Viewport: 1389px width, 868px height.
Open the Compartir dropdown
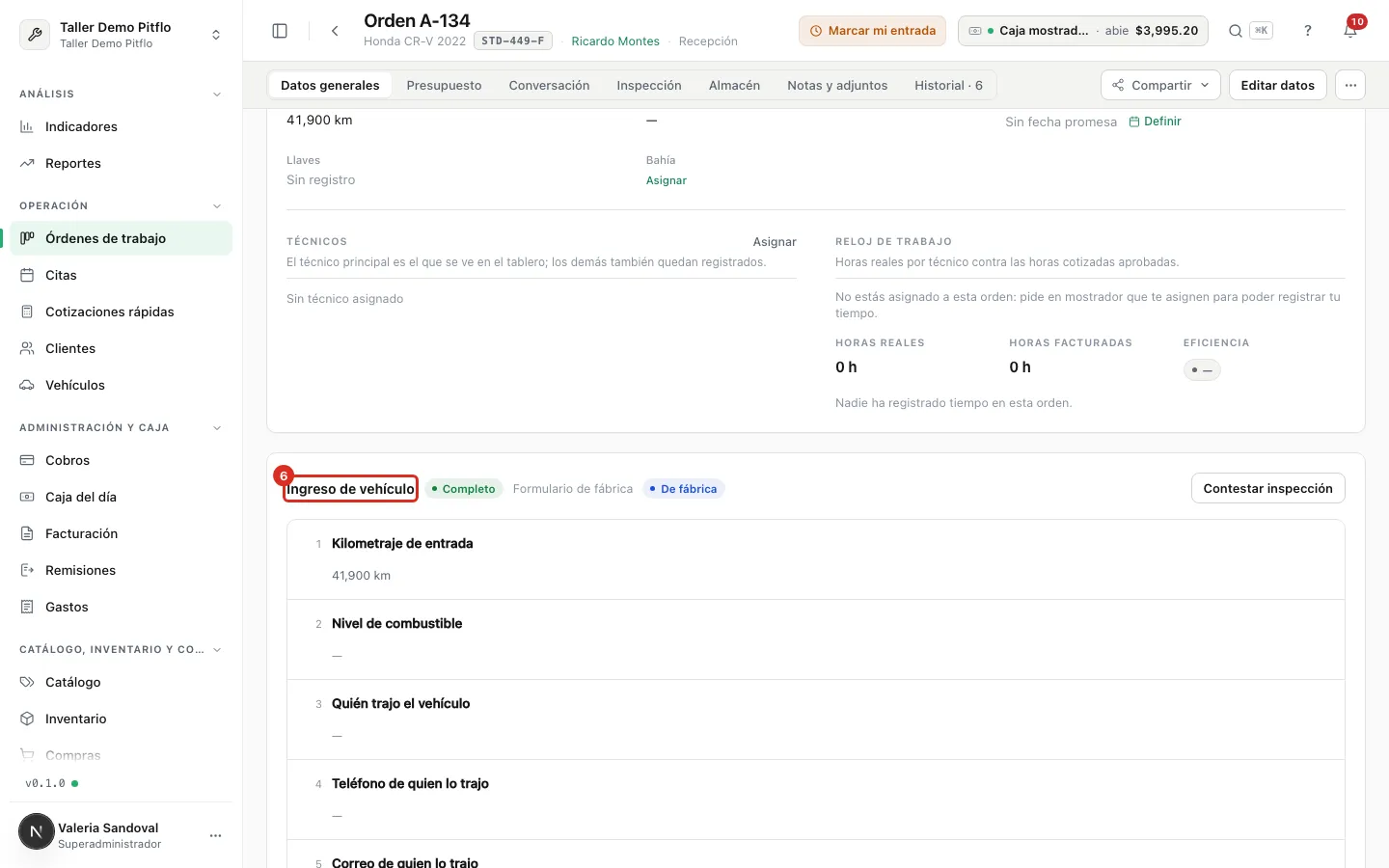(1160, 85)
